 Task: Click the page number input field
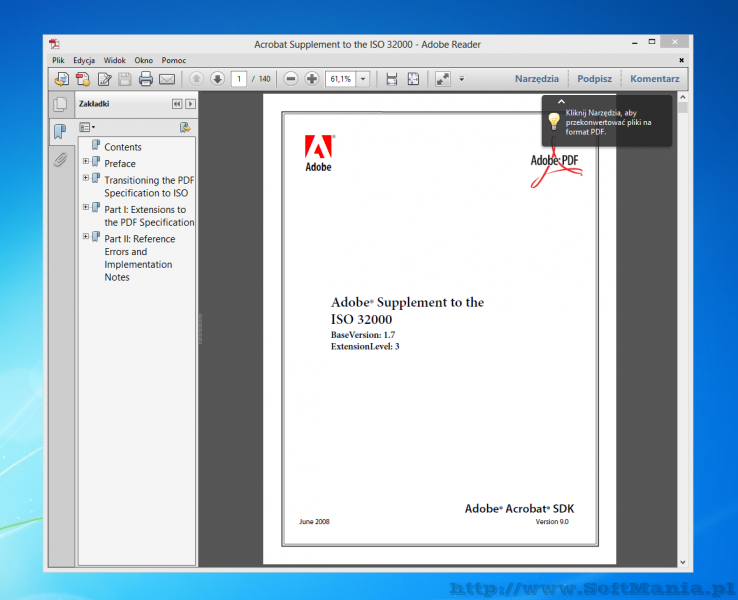[239, 79]
